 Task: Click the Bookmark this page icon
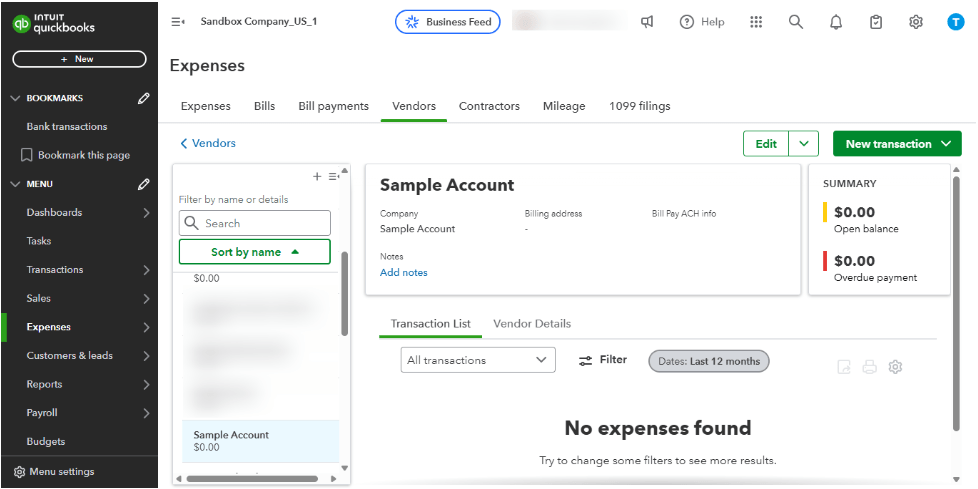(27, 155)
